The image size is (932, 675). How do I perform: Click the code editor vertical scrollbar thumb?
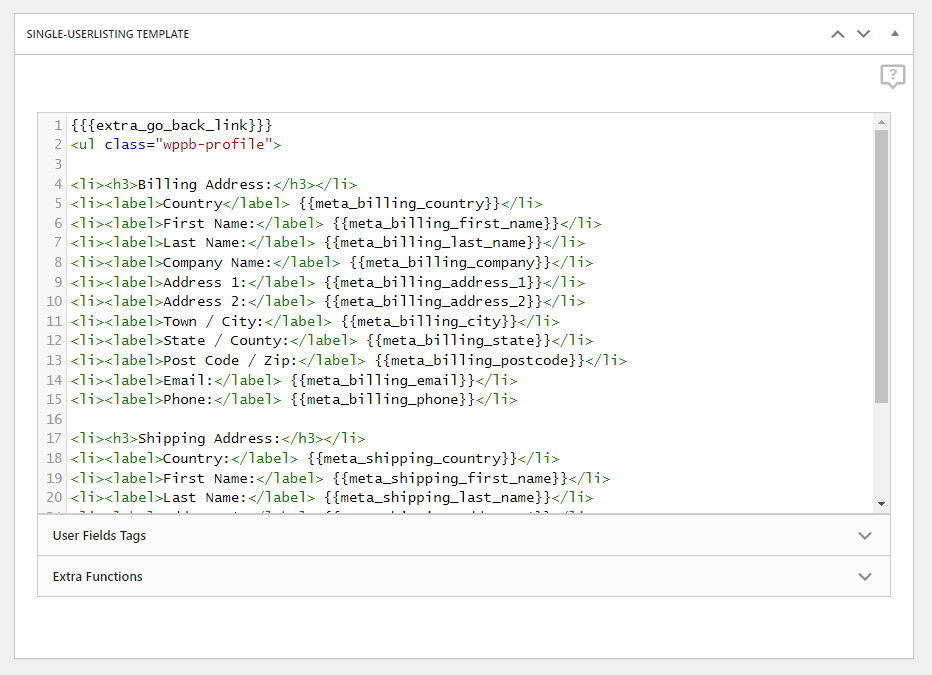(881, 266)
